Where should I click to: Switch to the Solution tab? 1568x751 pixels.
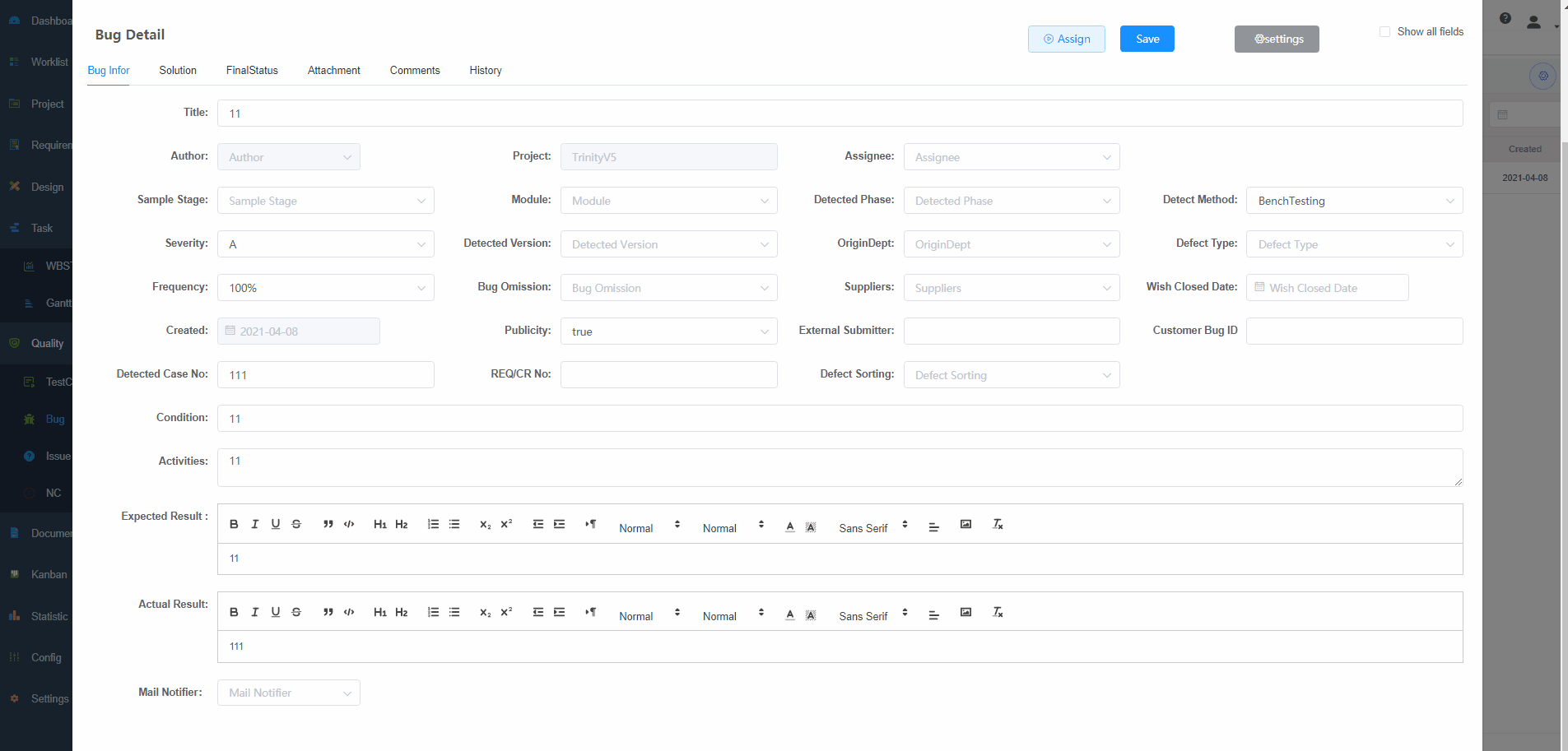point(178,70)
